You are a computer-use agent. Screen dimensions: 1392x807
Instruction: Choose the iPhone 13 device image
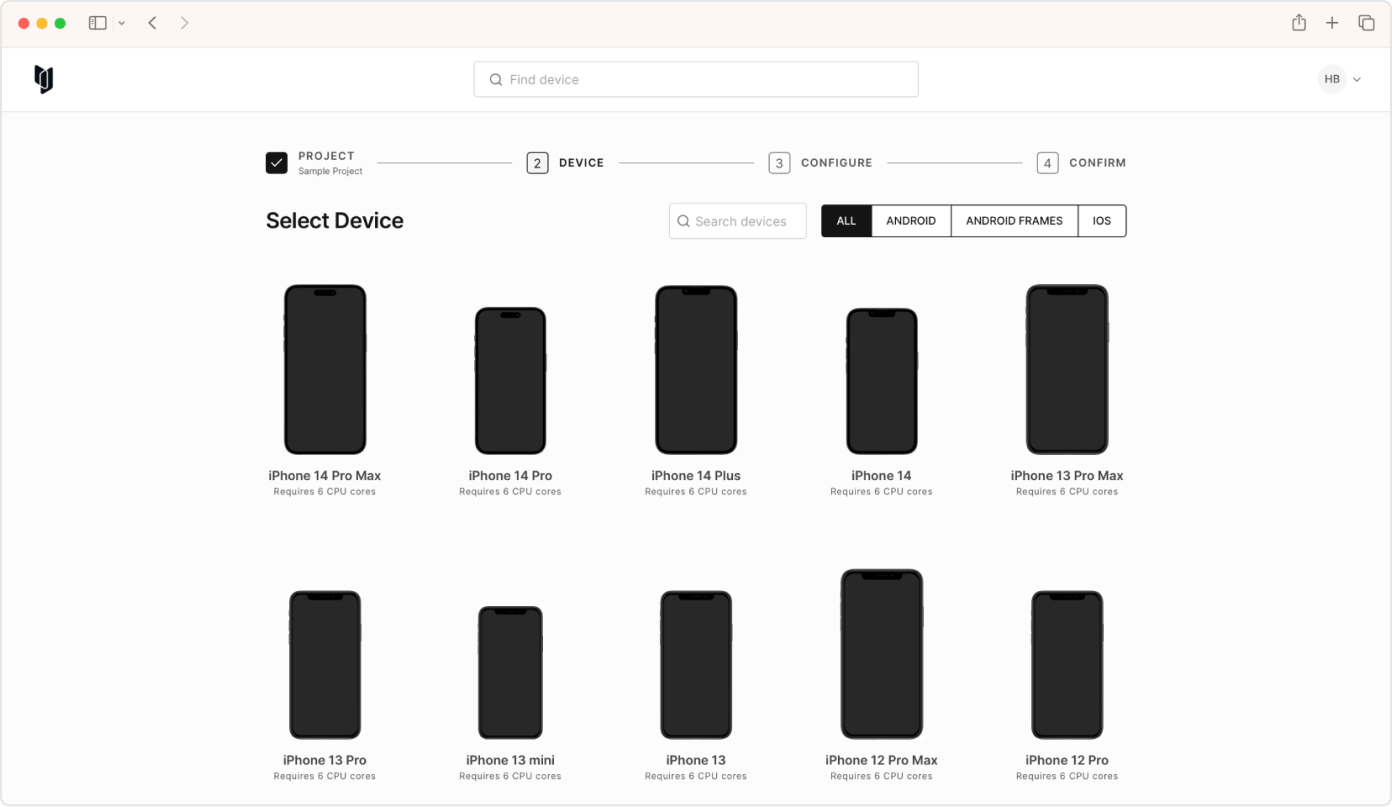tap(696, 664)
